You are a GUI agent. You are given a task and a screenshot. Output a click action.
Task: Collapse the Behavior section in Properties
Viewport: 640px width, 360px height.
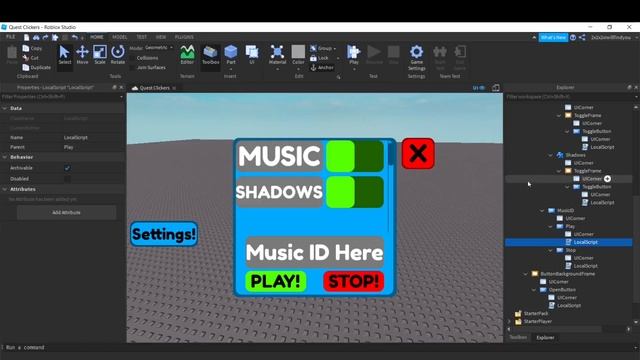click(5, 157)
